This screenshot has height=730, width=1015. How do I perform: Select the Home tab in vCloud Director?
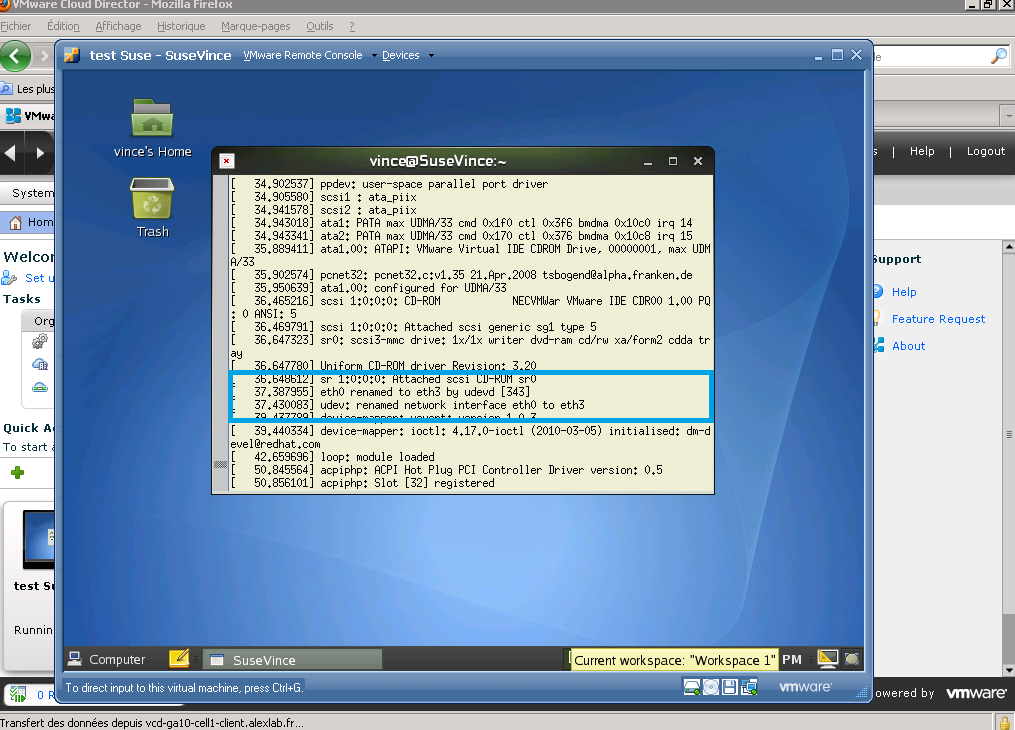tap(29, 222)
